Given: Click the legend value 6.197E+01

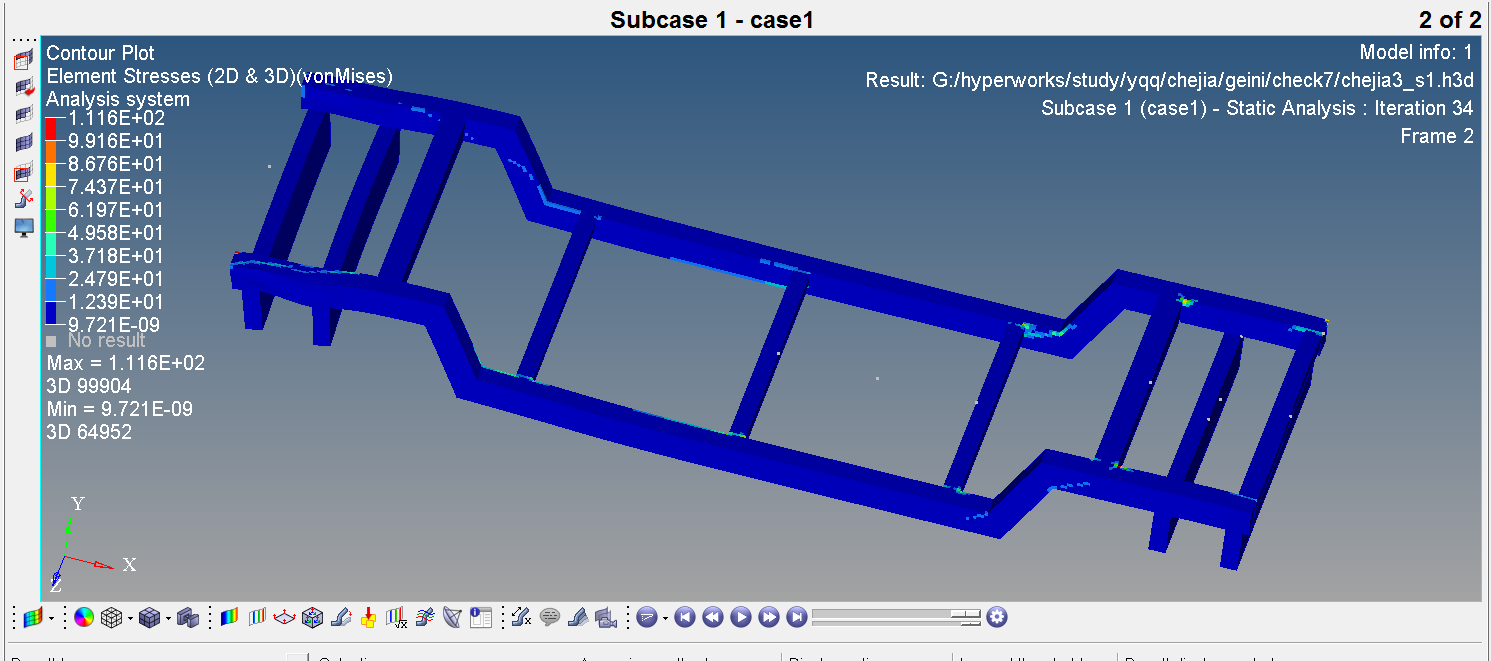Looking at the screenshot, I should [116, 210].
